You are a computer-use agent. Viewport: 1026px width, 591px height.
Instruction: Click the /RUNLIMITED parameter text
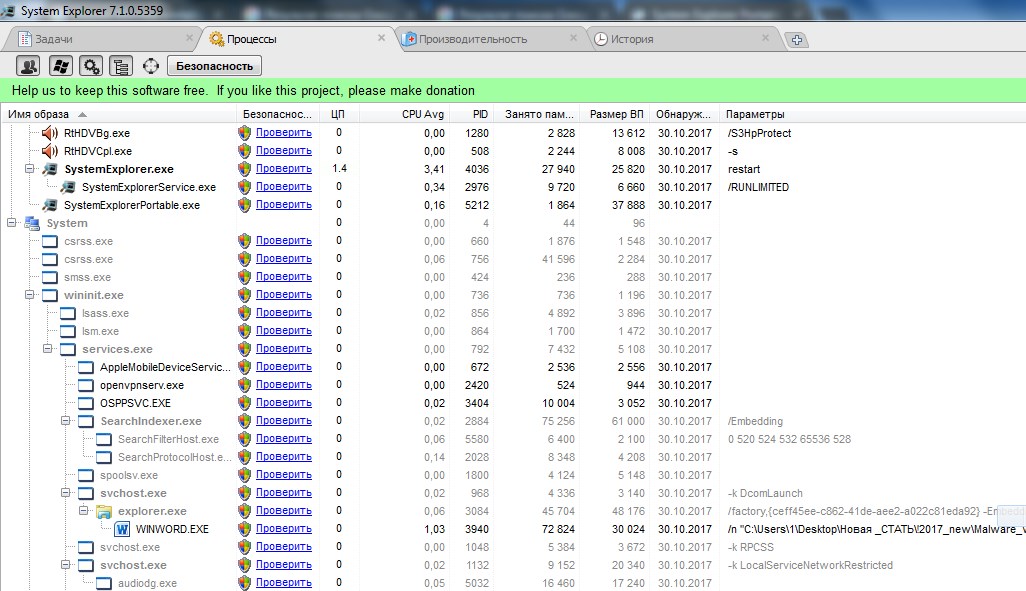tap(758, 187)
